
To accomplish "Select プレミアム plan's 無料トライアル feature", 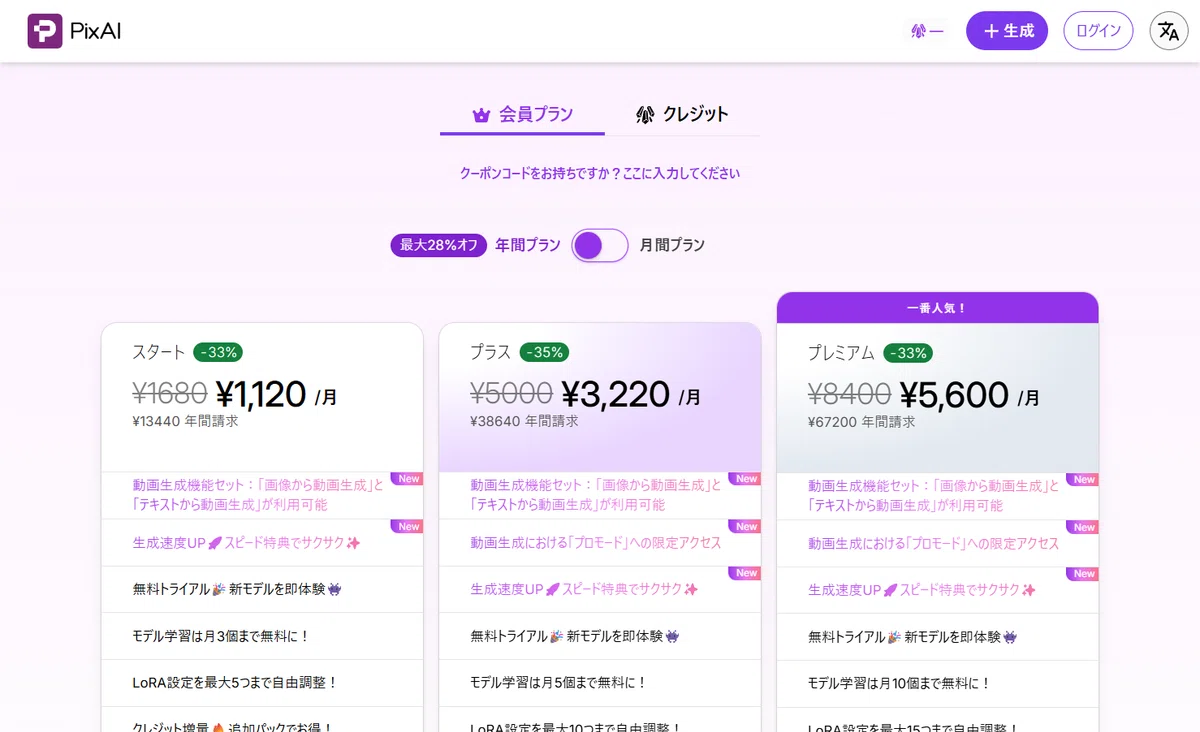I will (937, 637).
